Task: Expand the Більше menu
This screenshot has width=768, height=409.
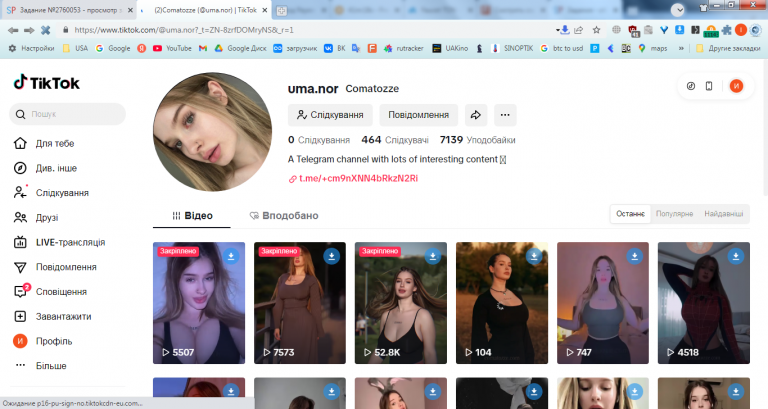Action: click(x=40, y=365)
